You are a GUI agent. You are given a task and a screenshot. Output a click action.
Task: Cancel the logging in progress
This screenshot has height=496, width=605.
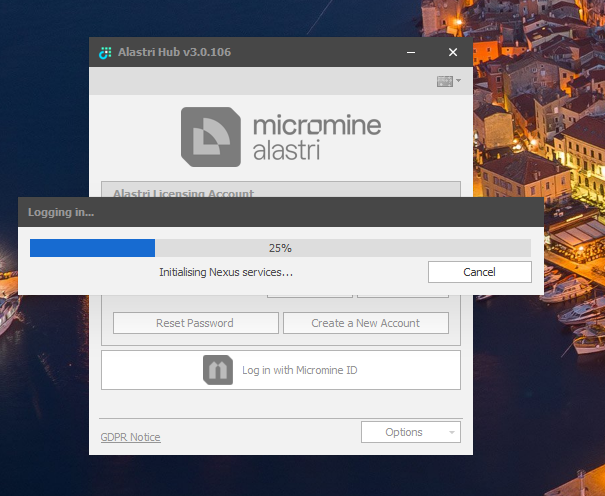point(480,272)
